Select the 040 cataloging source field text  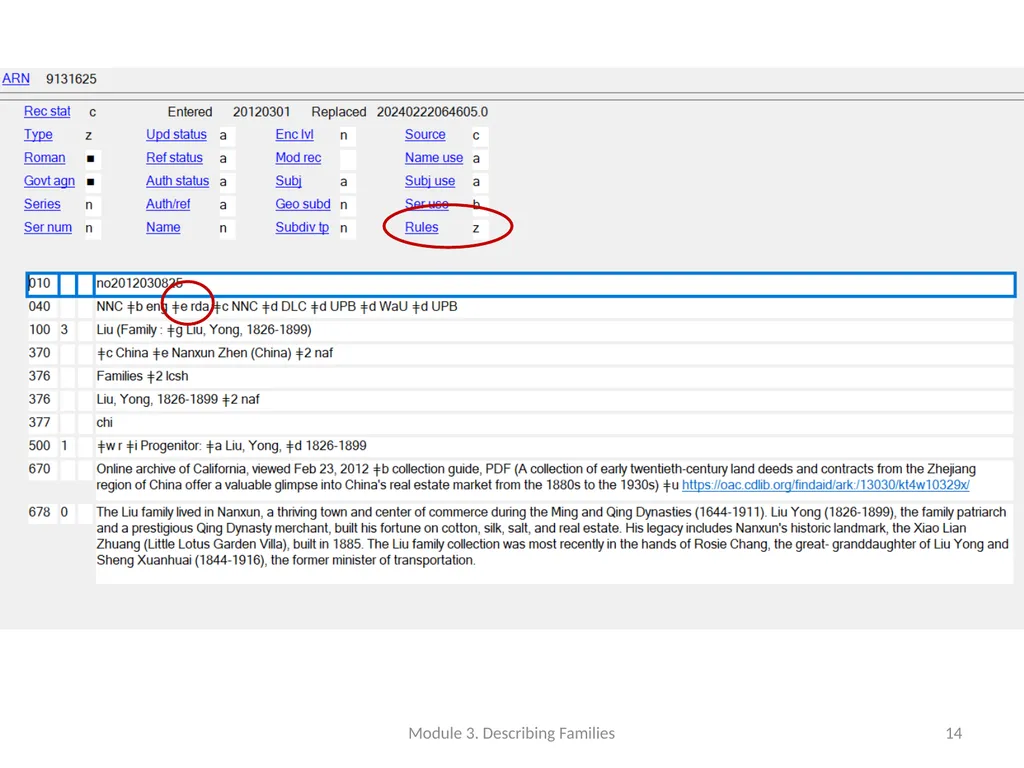pyautogui.click(x=277, y=307)
